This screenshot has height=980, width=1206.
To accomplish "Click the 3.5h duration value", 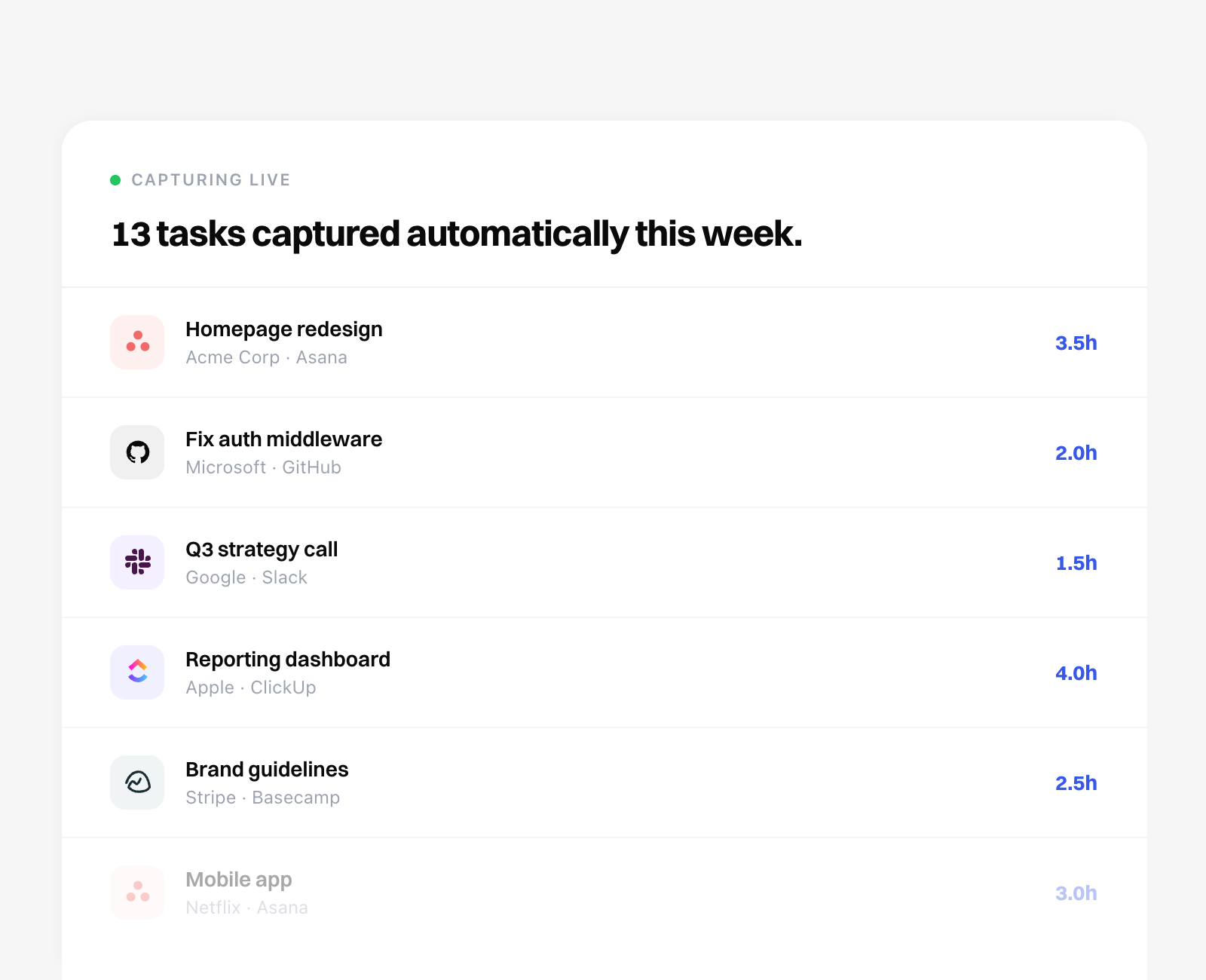I will (1076, 343).
